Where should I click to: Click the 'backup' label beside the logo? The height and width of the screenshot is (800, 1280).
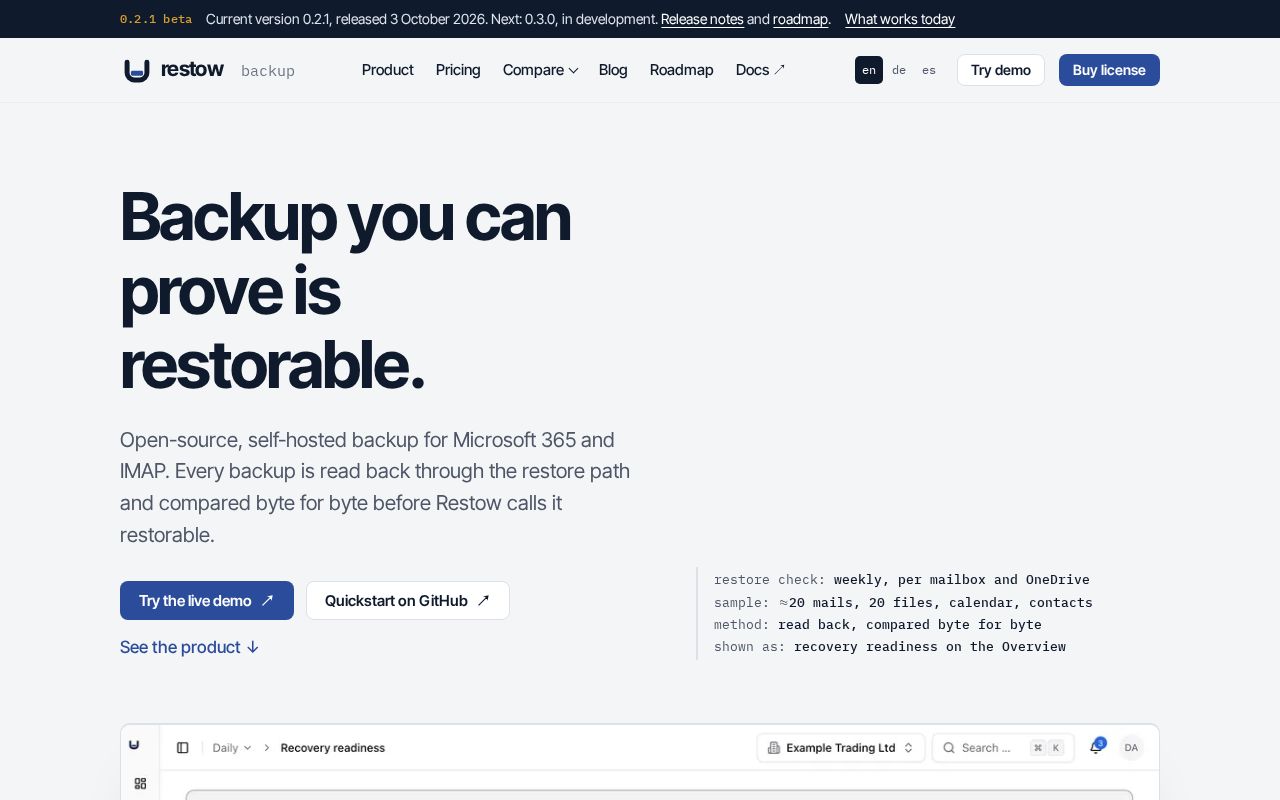(268, 71)
